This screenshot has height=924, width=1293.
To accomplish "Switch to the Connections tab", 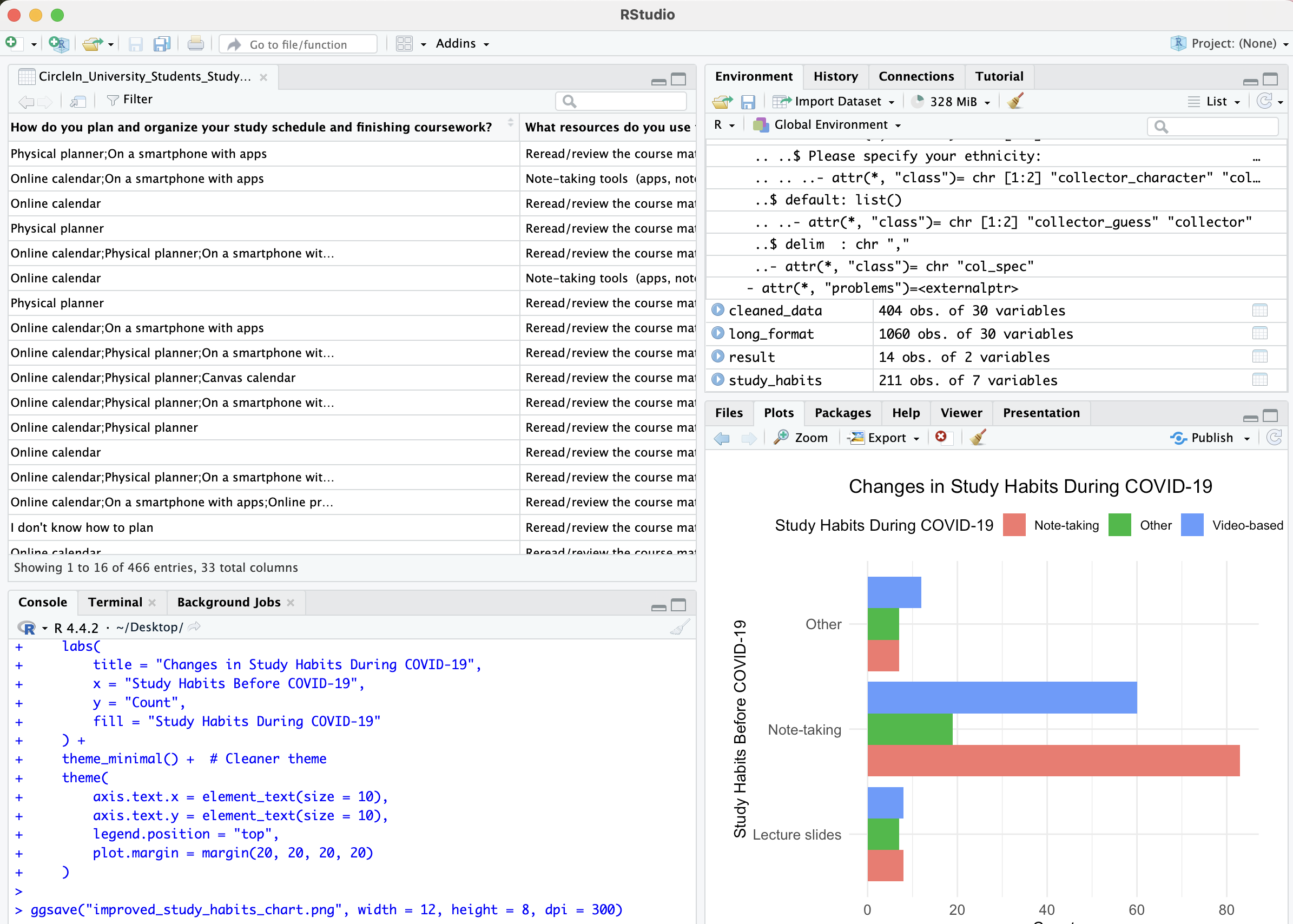I will point(916,76).
